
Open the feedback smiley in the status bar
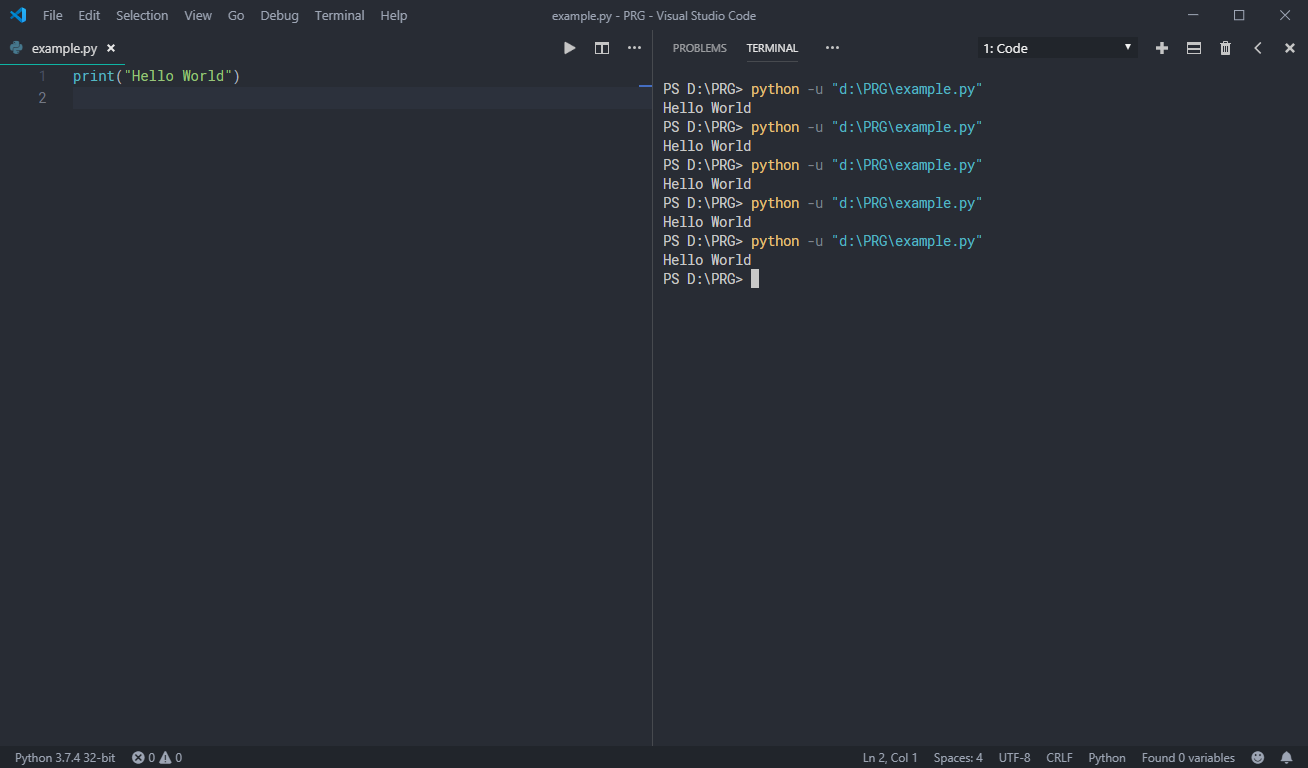[1257, 757]
